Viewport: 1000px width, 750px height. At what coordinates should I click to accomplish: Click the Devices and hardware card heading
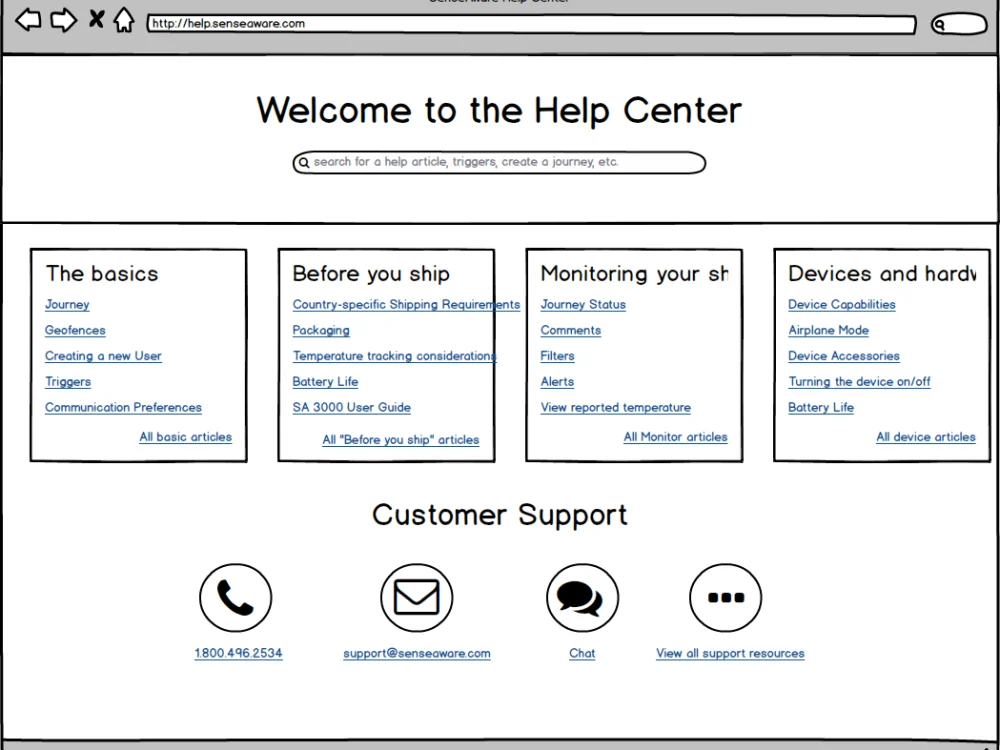coord(882,274)
